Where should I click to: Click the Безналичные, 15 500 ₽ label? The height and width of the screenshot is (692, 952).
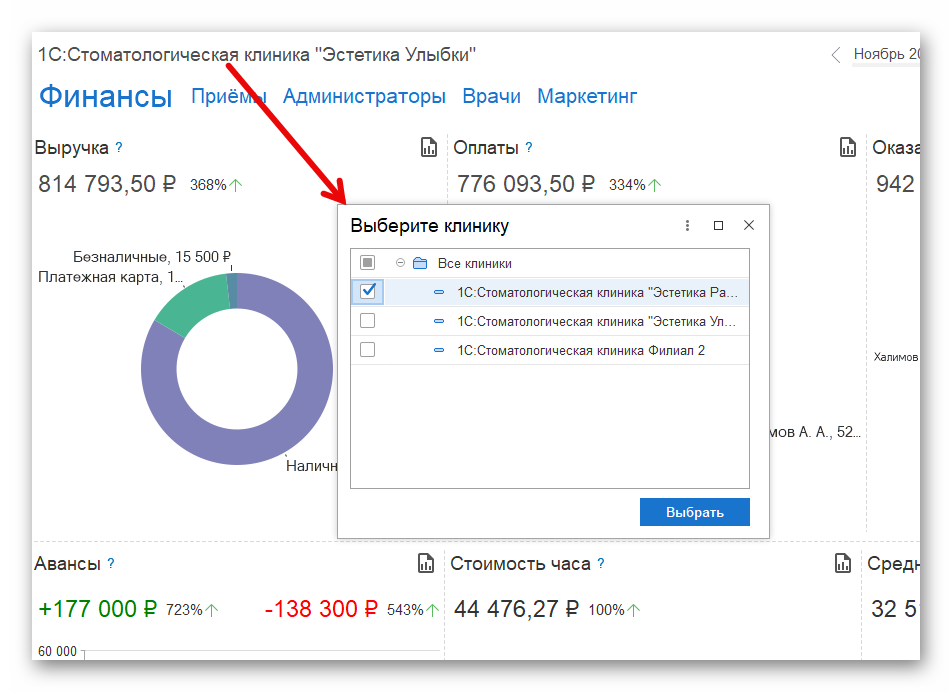pos(152,257)
